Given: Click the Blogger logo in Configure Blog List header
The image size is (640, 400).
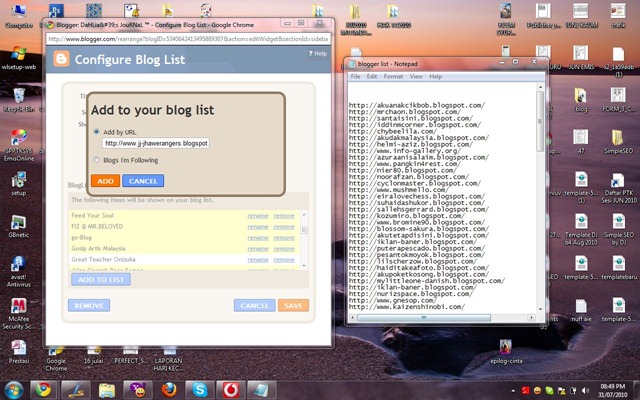Looking at the screenshot, I should 61,59.
